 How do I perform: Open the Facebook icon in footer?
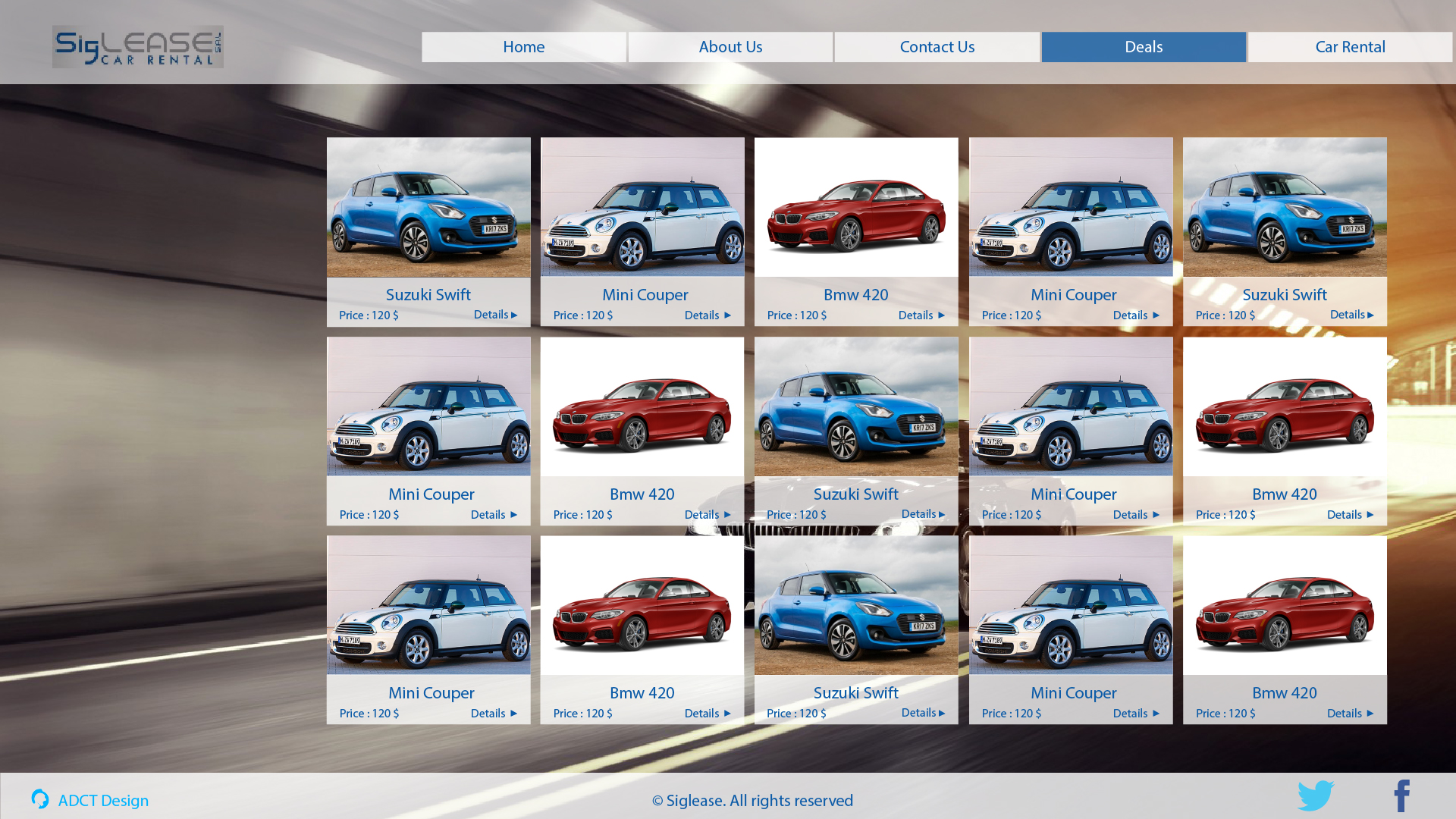pyautogui.click(x=1401, y=796)
